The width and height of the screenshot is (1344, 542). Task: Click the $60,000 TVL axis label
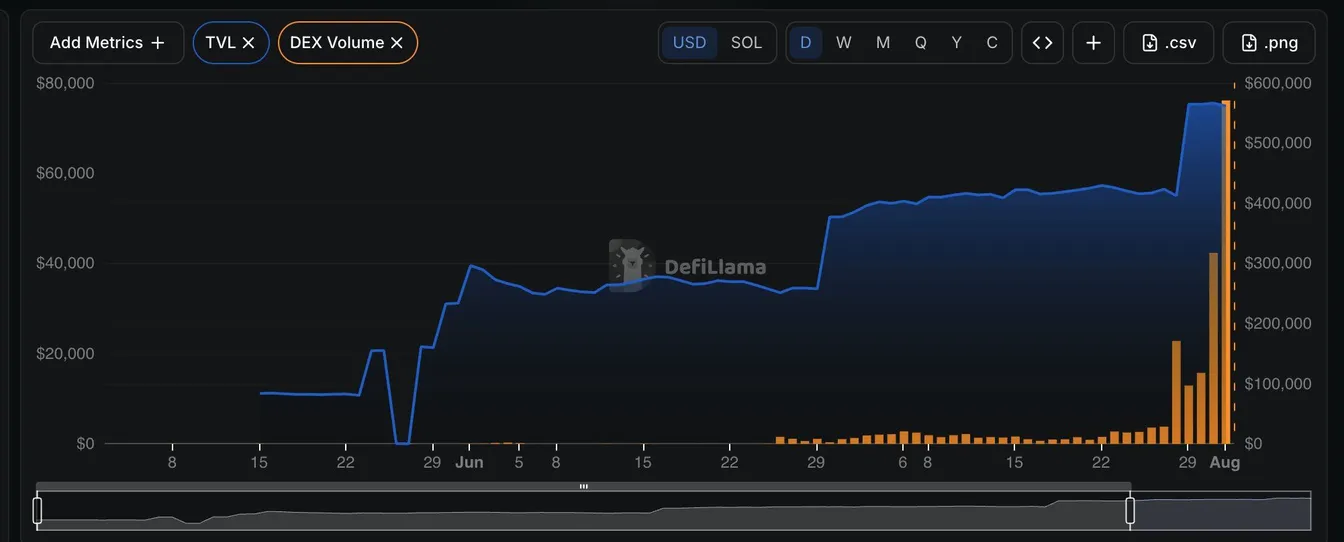coord(65,173)
